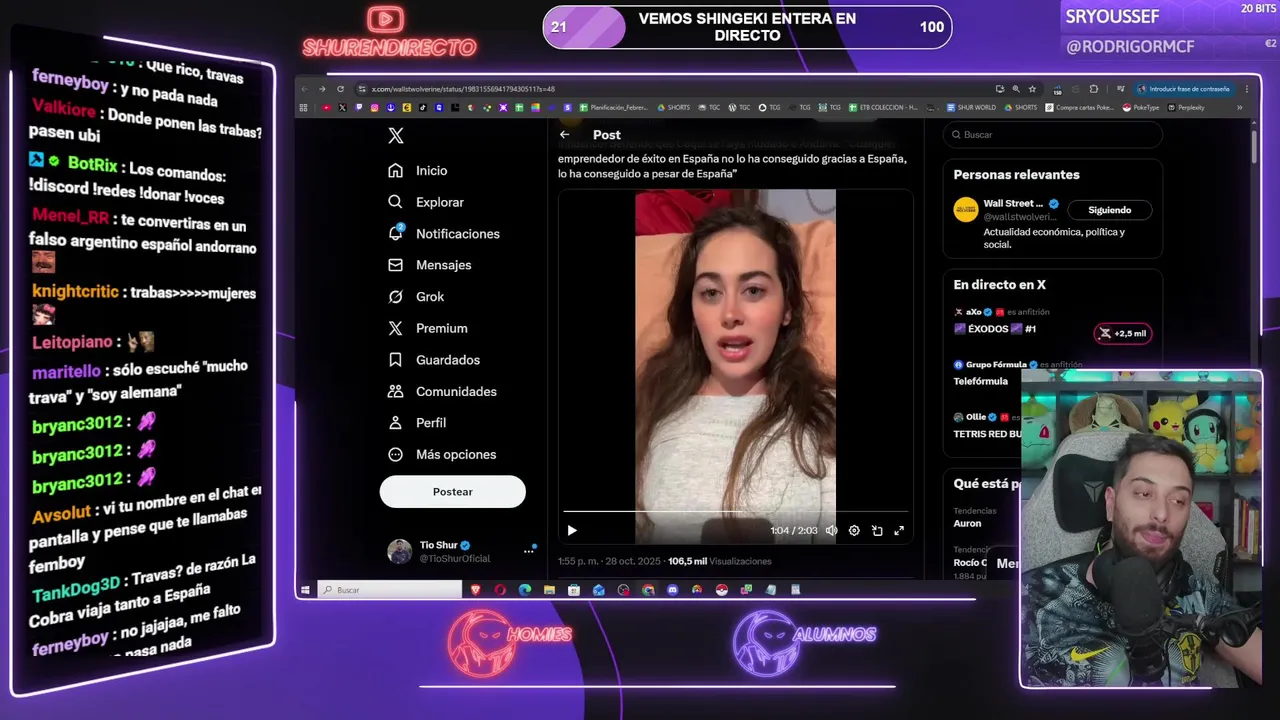The image size is (1280, 720).
Task: Click the zoom magnifier in address bar
Action: (1016, 89)
